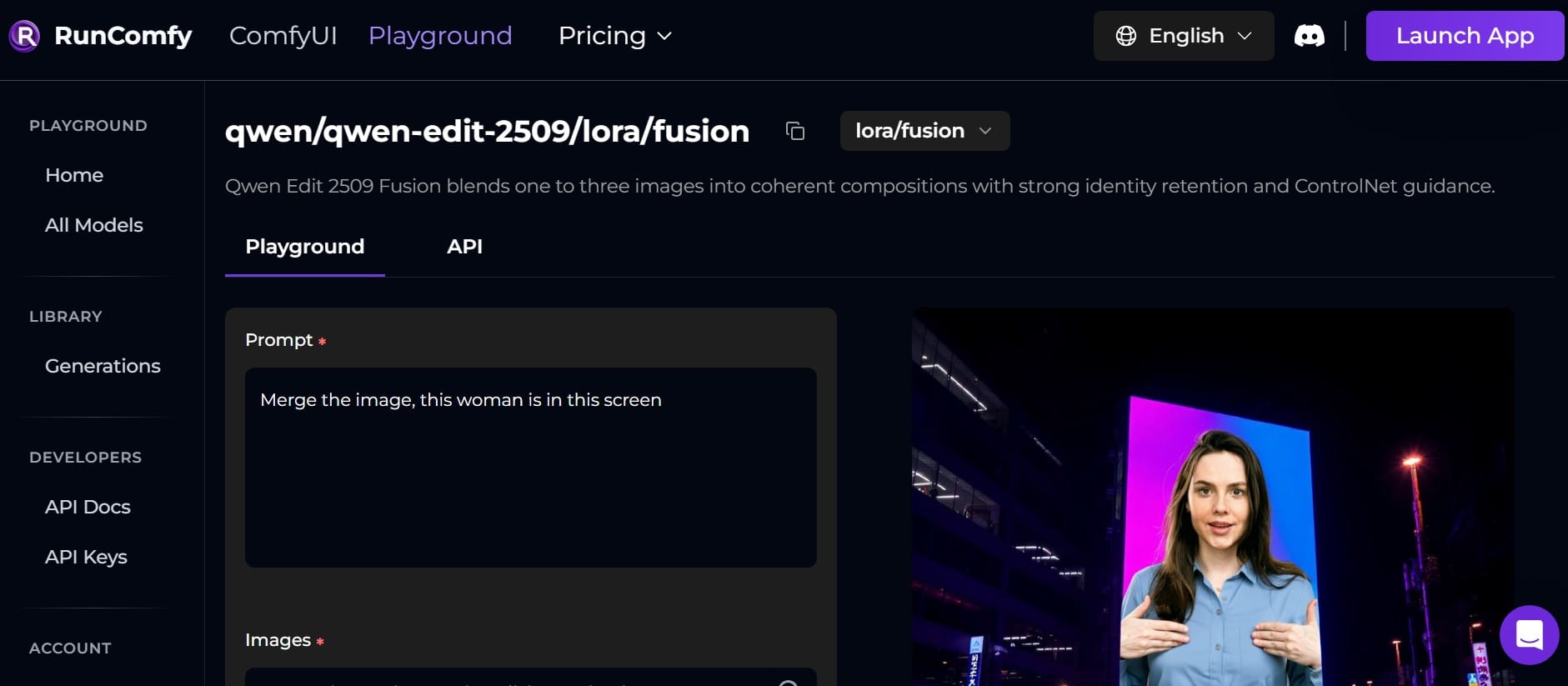Open API Keys in the sidebar
Viewport: 1568px width, 686px height.
pos(86,557)
